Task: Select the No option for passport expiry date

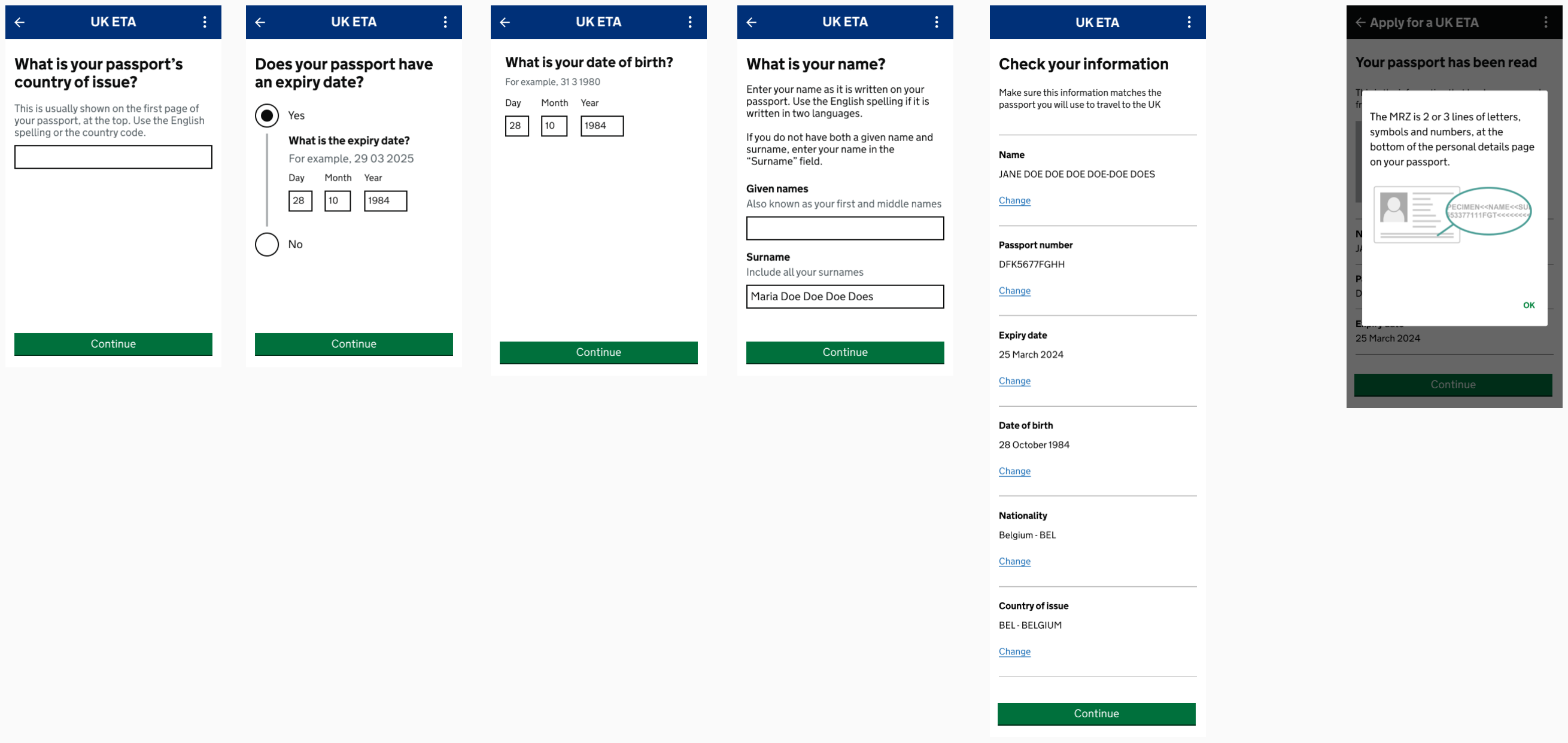Action: 266,244
